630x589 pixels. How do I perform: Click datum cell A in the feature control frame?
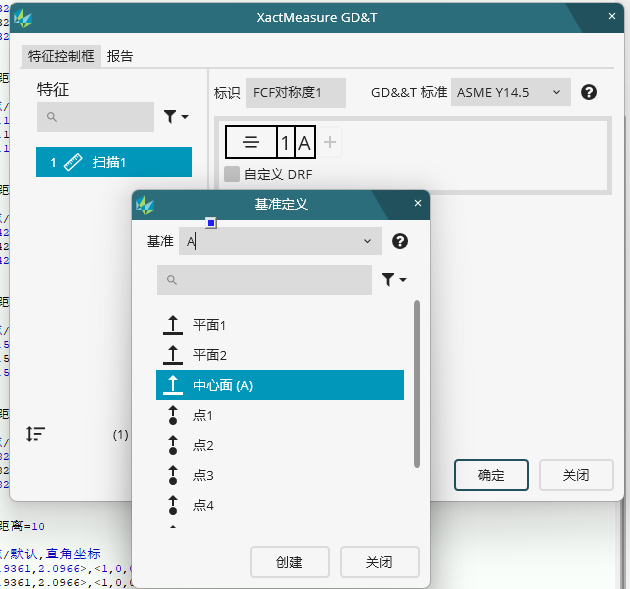tap(305, 142)
